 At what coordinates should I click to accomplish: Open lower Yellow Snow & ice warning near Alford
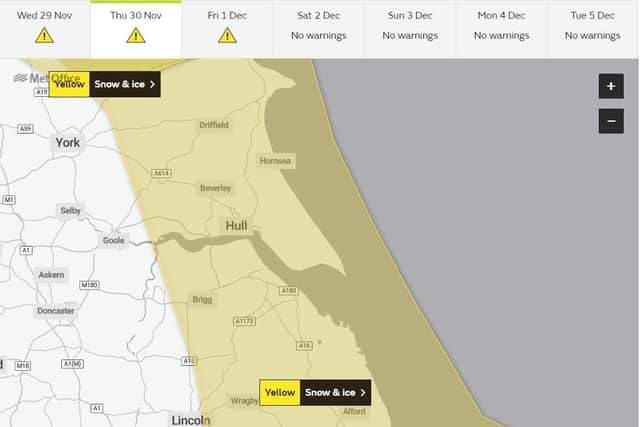(315, 392)
